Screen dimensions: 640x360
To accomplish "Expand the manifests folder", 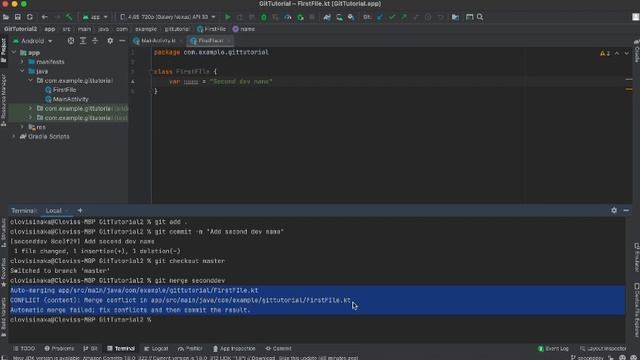I will pos(22,62).
